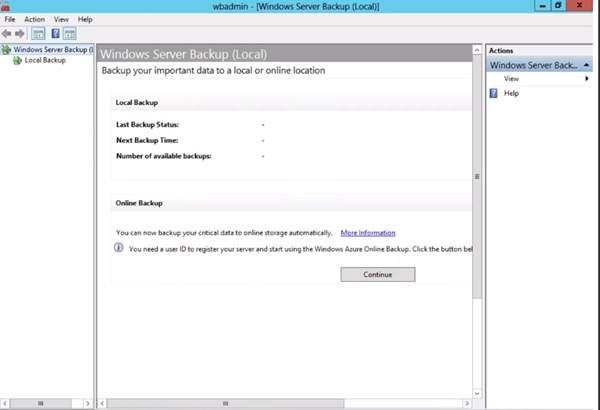Click tree pane scroll right arrow
This screenshot has width=600, height=410.
pyautogui.click(x=88, y=403)
